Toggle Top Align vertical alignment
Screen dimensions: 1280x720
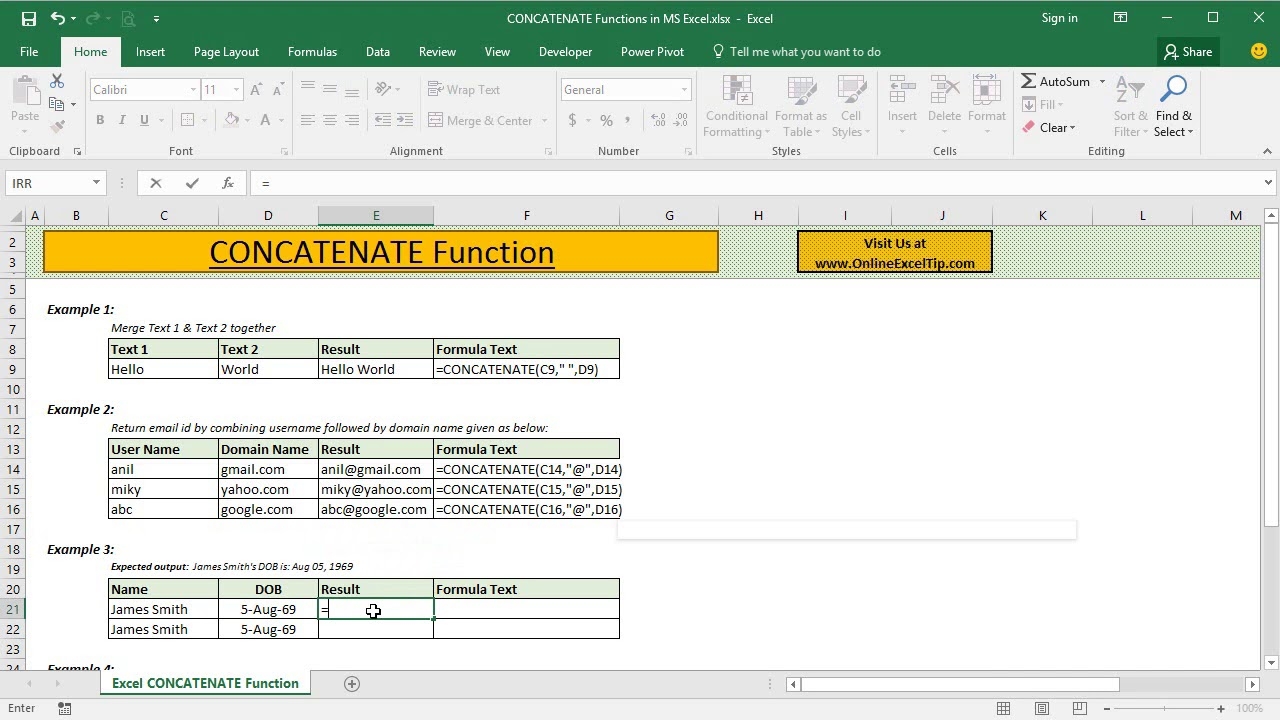(x=308, y=88)
